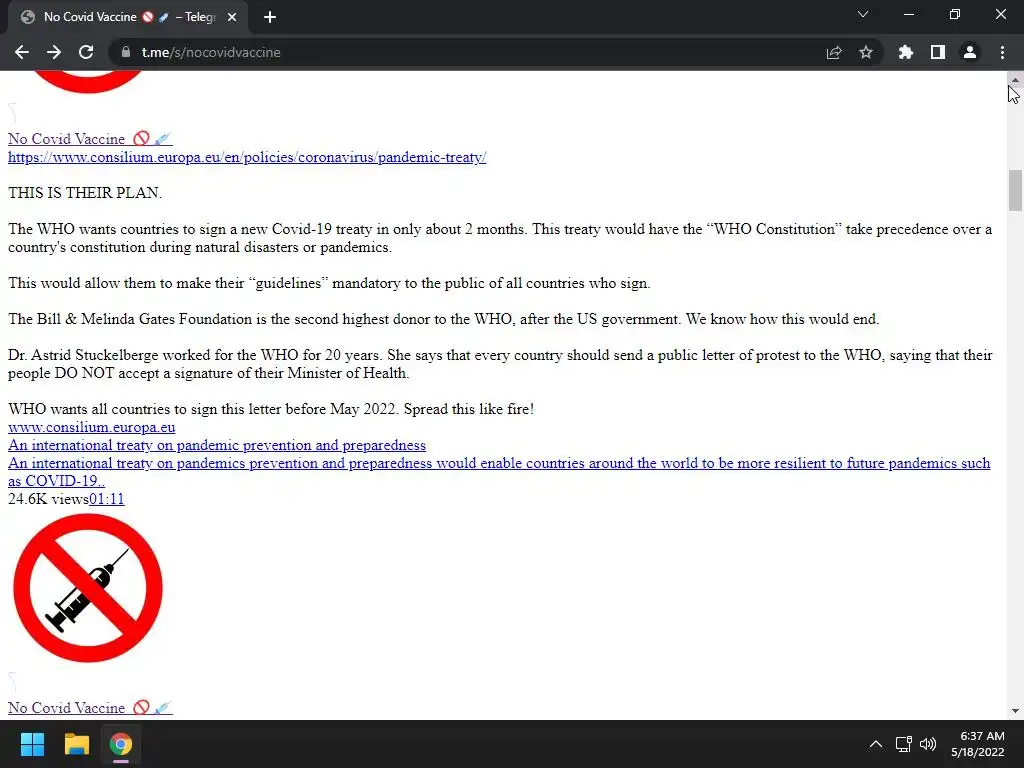Open network settings from the tray
Image resolution: width=1024 pixels, height=768 pixels.
(904, 744)
